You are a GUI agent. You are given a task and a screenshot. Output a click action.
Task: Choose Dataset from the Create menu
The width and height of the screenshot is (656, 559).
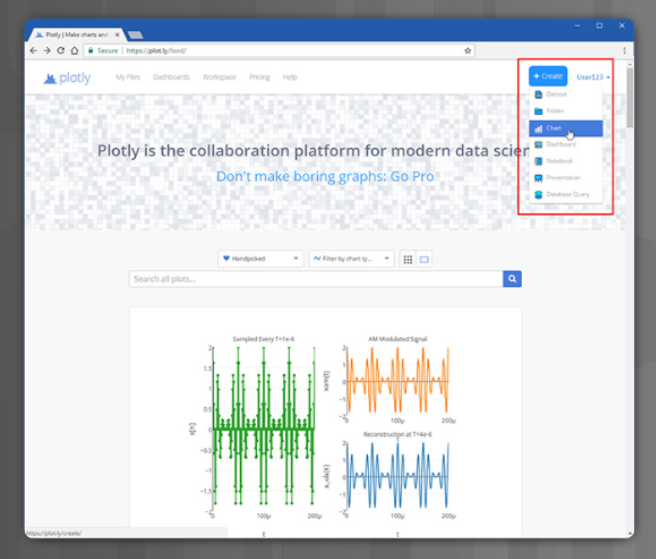(566, 94)
